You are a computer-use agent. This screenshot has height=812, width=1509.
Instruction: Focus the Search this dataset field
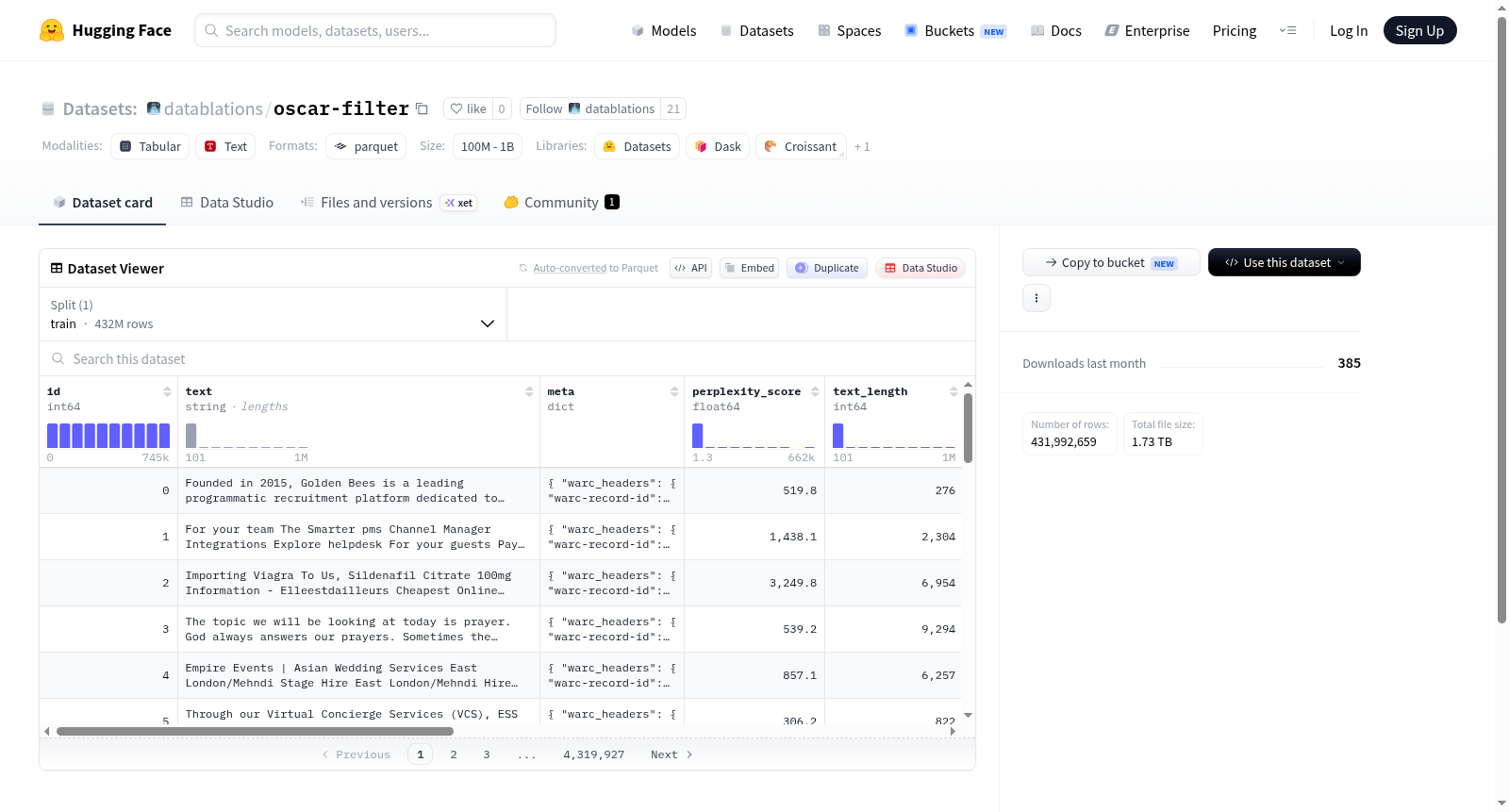pos(507,358)
